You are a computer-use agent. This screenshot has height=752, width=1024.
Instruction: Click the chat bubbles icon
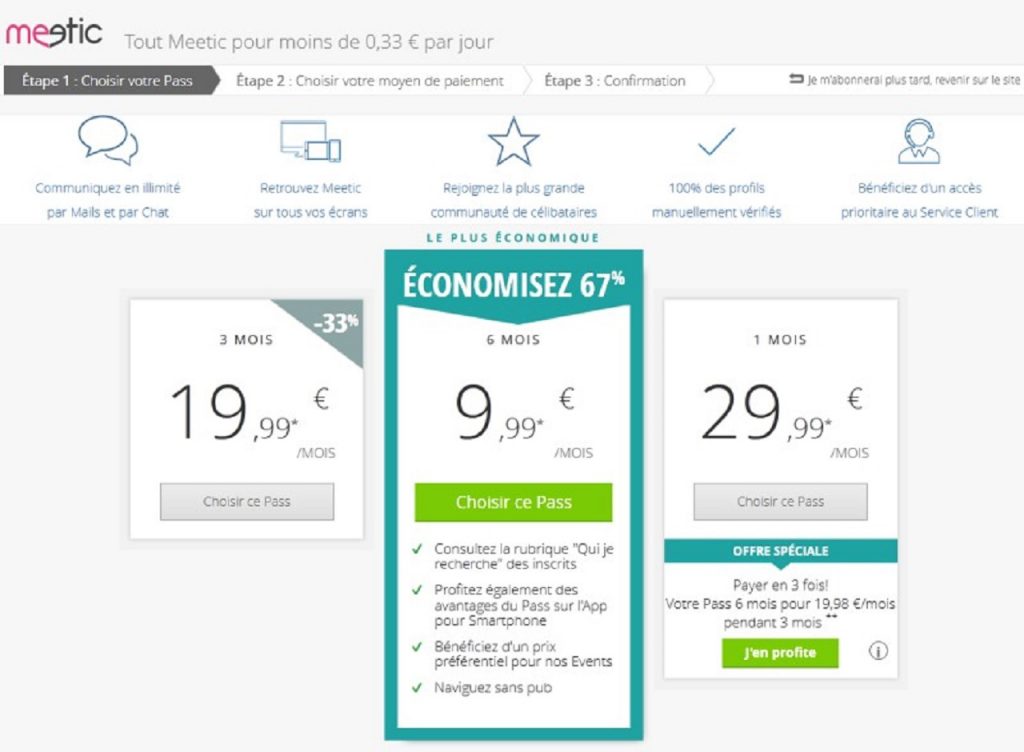pyautogui.click(x=108, y=141)
